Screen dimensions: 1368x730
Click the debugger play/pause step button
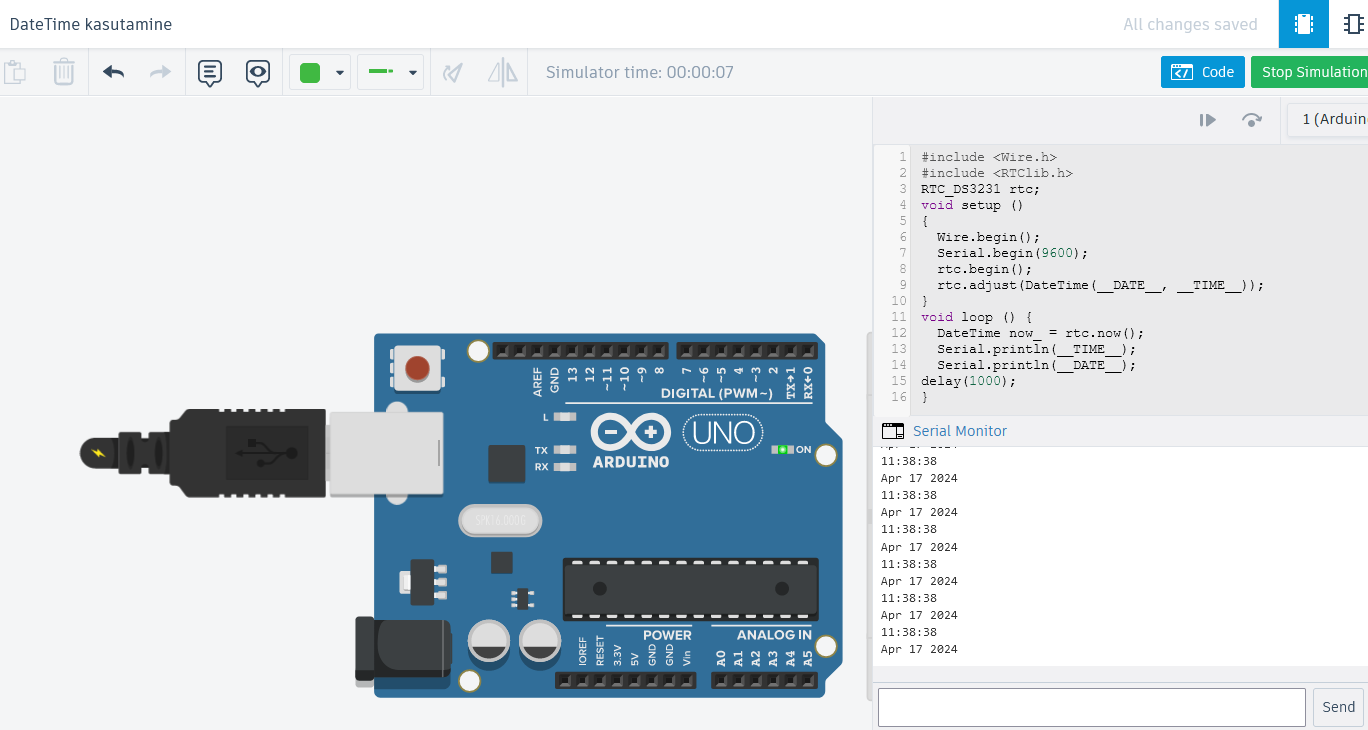pyautogui.click(x=1208, y=120)
